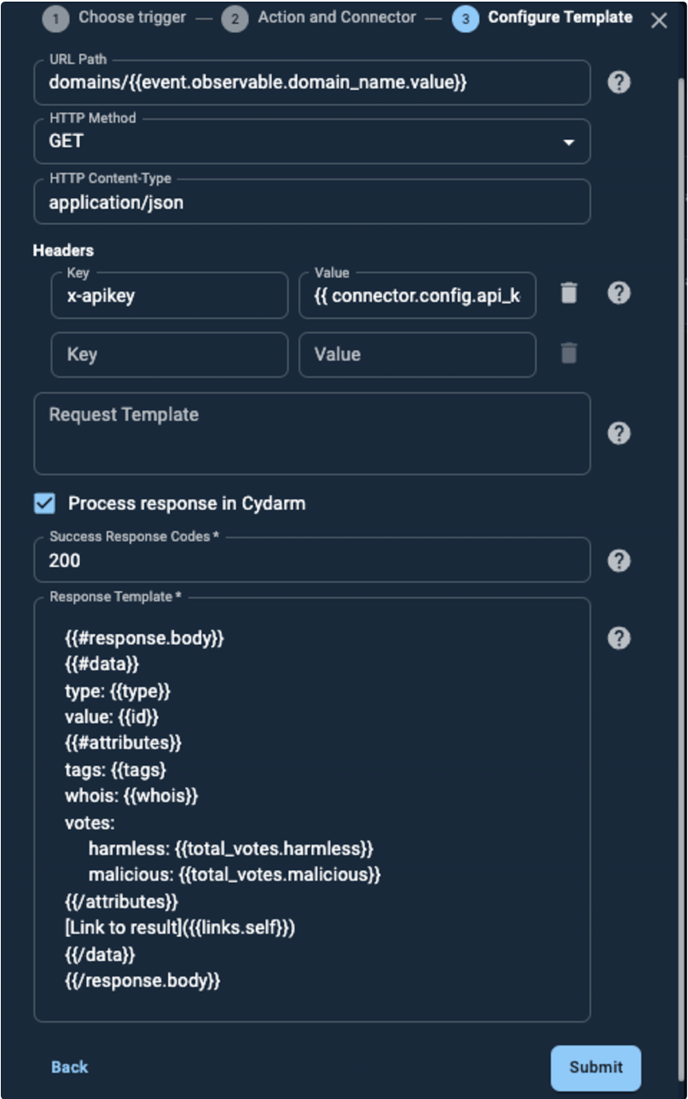Open the HTTP Method dropdown

click(312, 142)
